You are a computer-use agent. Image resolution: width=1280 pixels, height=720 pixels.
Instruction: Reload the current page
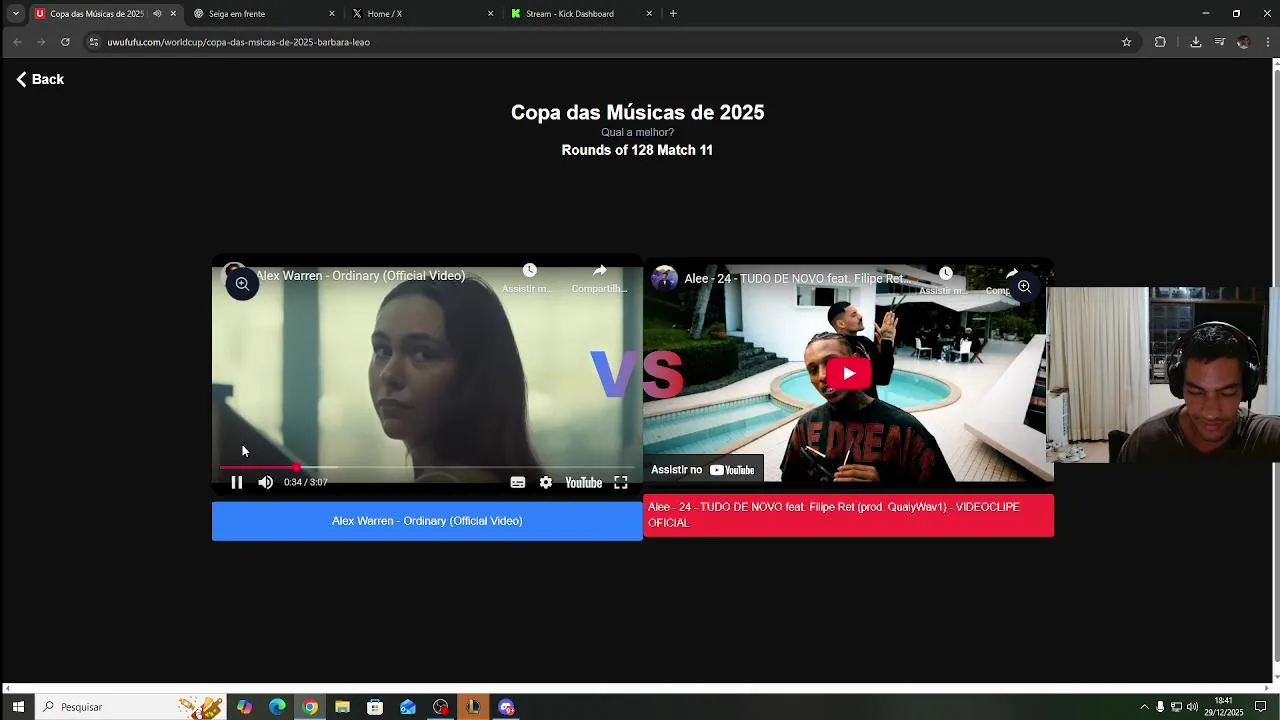[65, 42]
